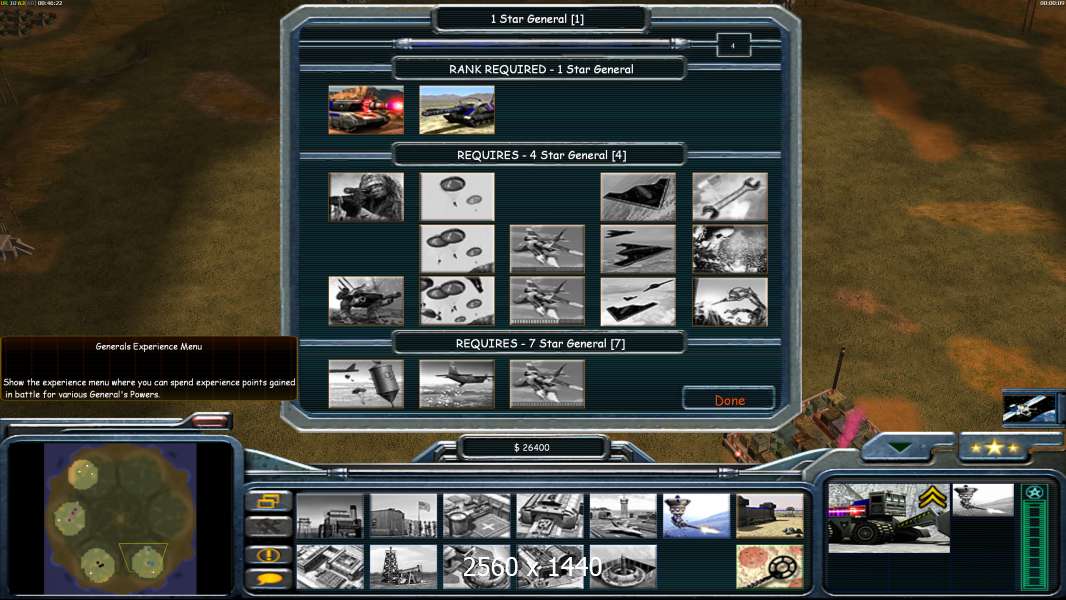Select the cargo plane drop power under 7 Star
This screenshot has height=600, width=1066.
(457, 384)
